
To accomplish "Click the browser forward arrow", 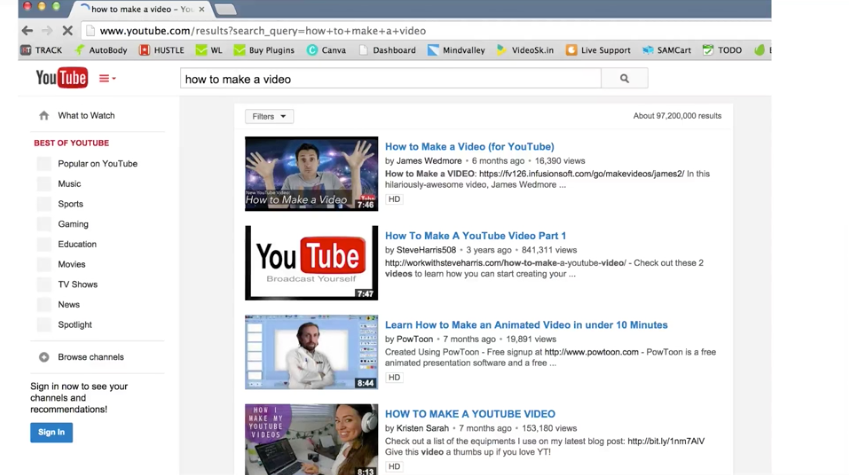I will [47, 30].
